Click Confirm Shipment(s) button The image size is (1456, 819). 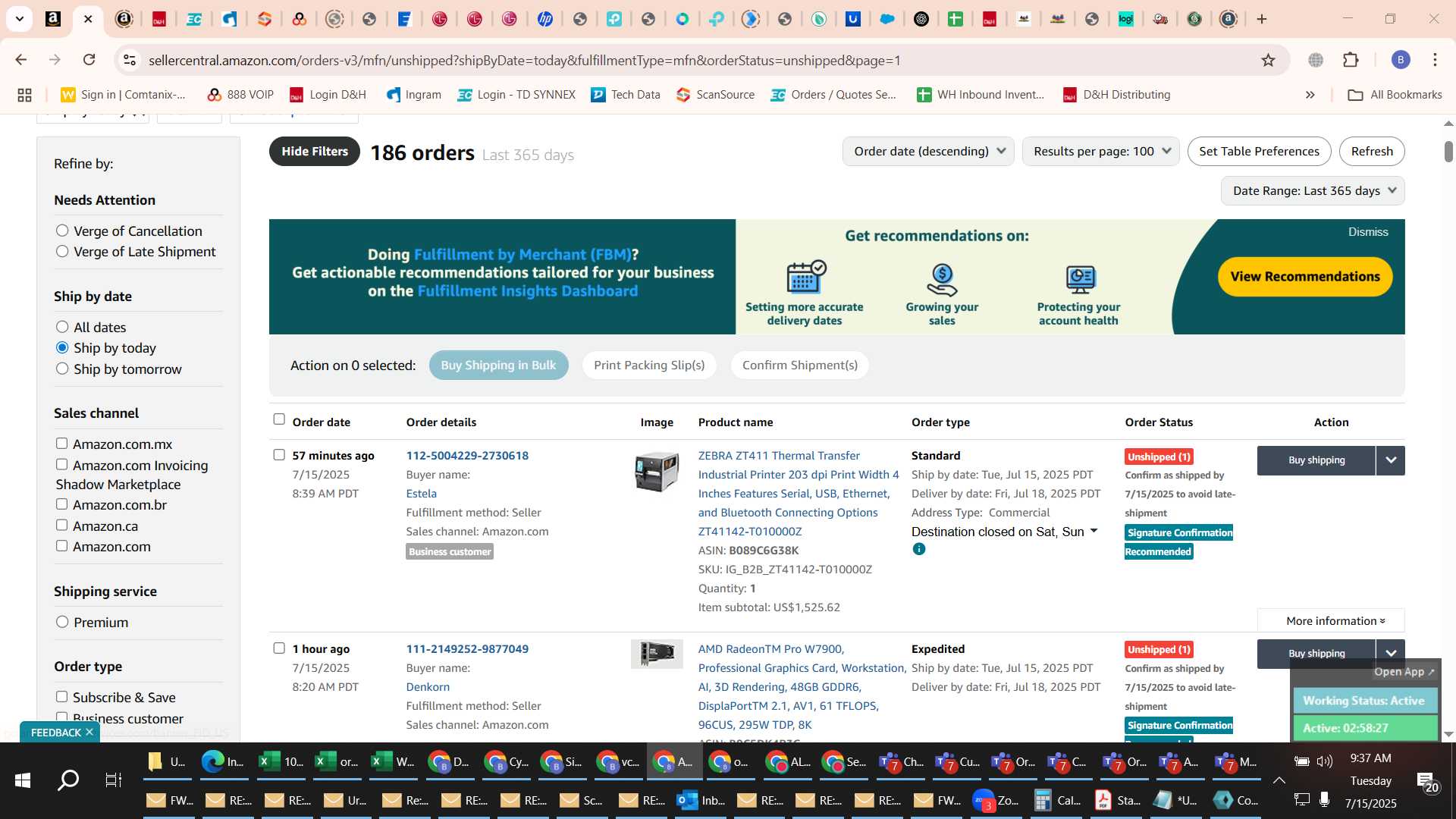click(800, 366)
